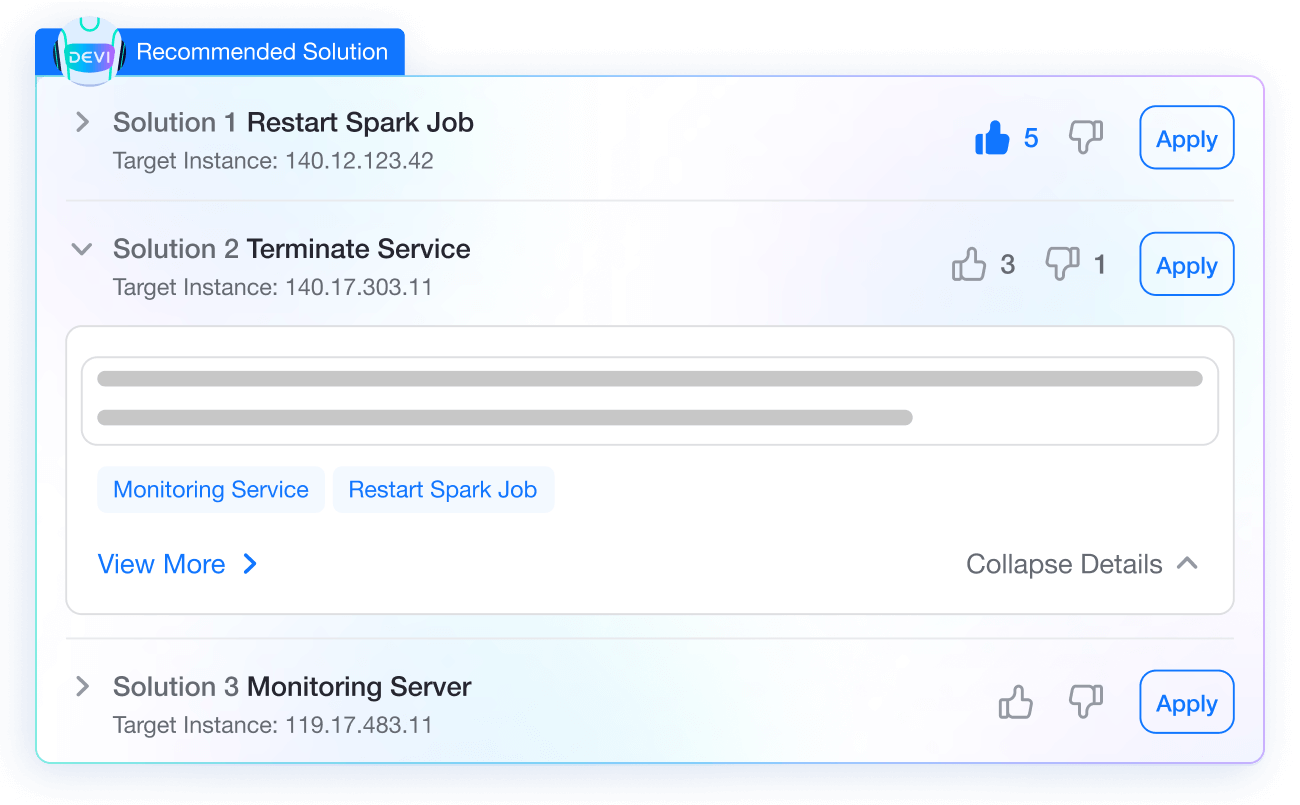The width and height of the screenshot is (1300, 805).
Task: Apply Solution 2 Terminate Service
Action: pos(1186,264)
